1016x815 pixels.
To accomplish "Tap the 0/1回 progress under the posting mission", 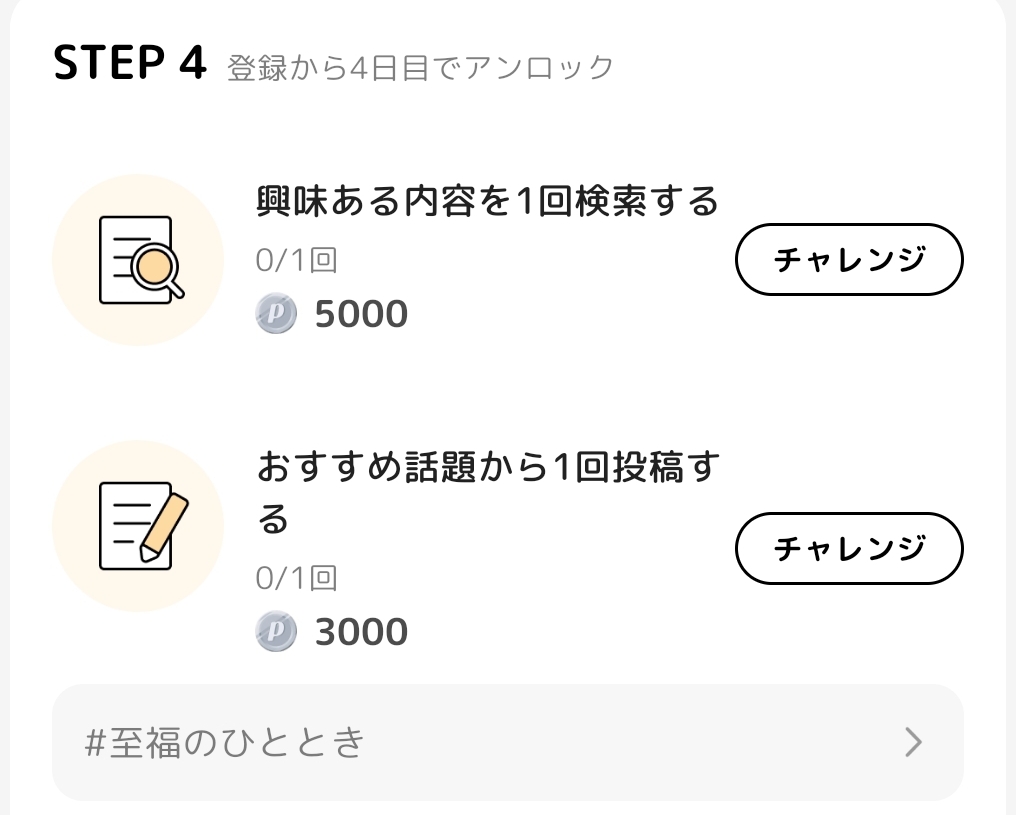I will [x=296, y=578].
